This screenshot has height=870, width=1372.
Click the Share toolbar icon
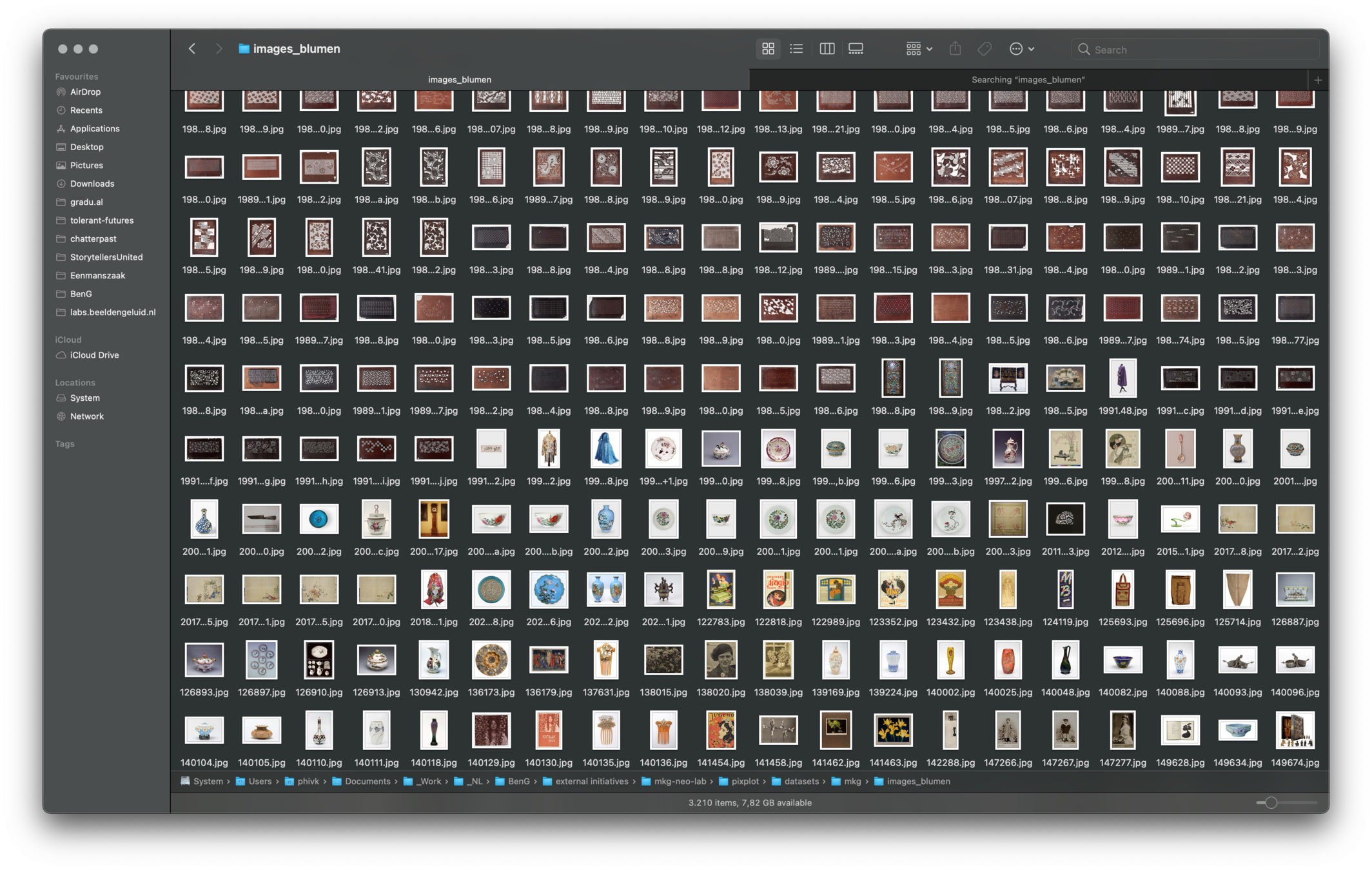click(955, 49)
